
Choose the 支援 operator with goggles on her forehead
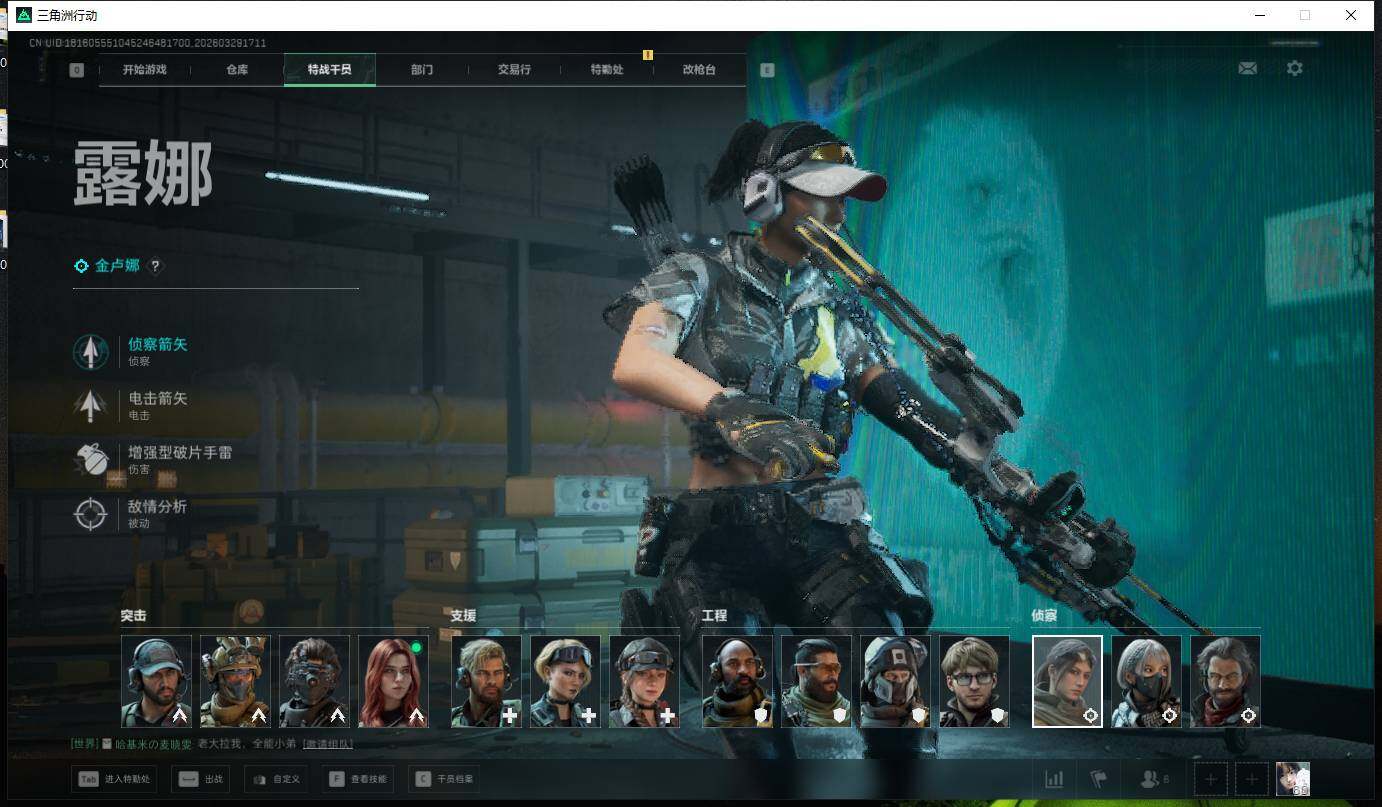(565, 681)
